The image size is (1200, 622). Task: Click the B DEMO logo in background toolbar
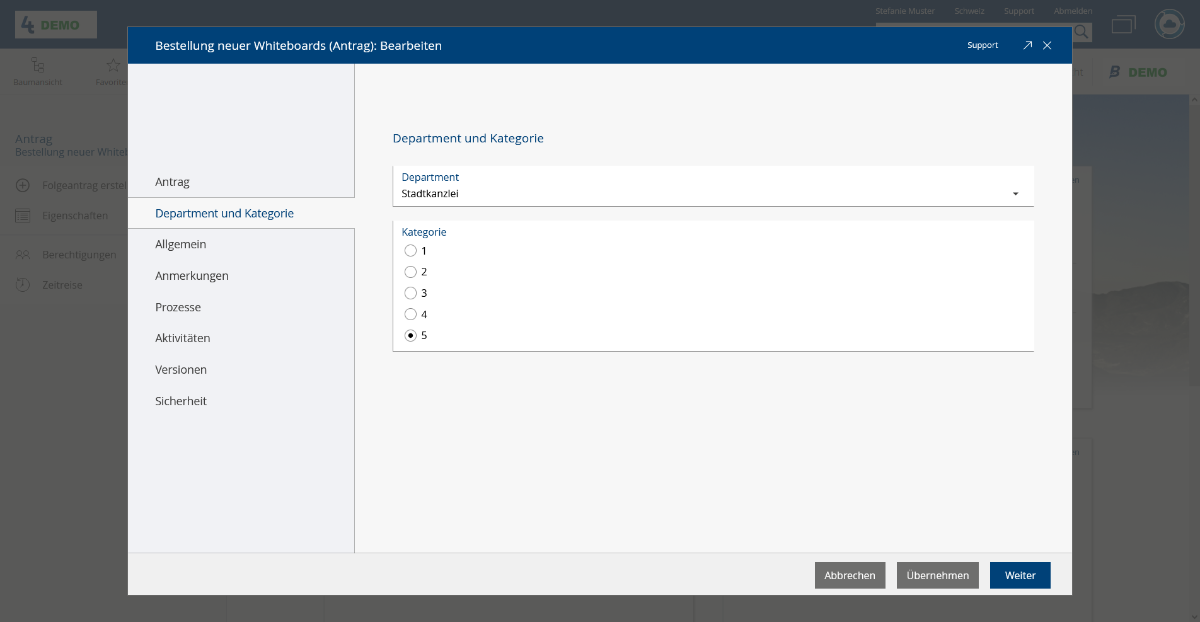point(1138,72)
